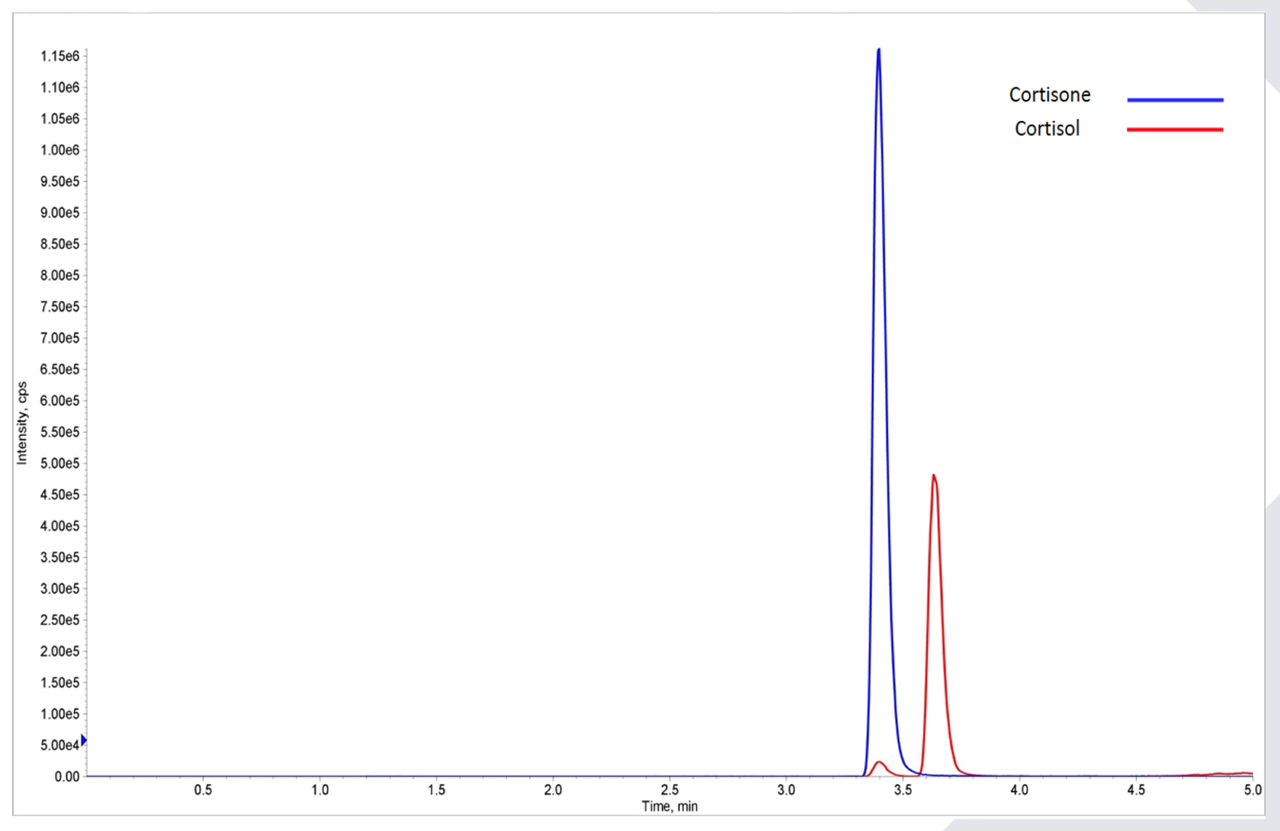The image size is (1280, 831).
Task: Click the red Cortisol legend line swatch
Action: coord(1175,130)
